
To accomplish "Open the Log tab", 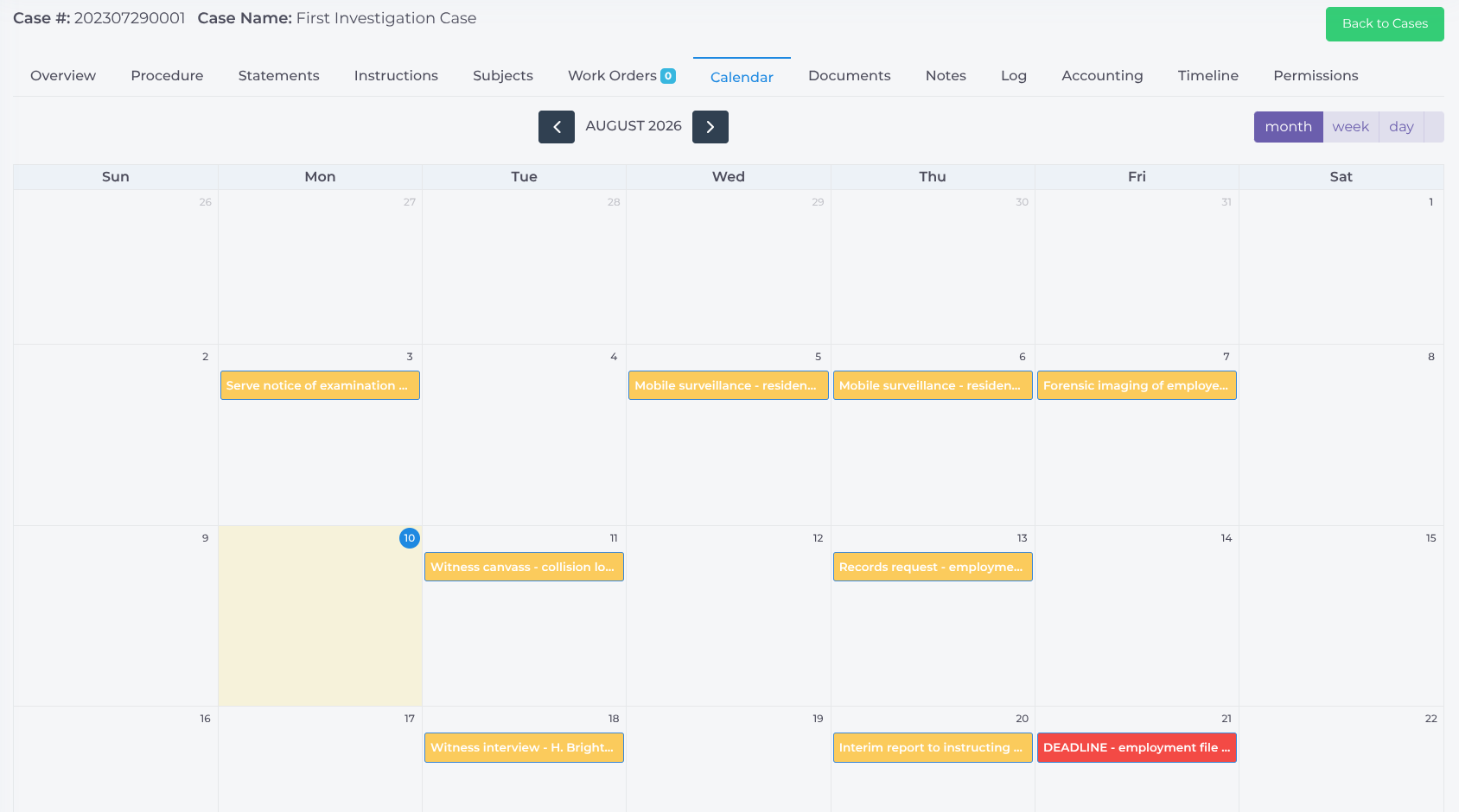I will point(1014,76).
